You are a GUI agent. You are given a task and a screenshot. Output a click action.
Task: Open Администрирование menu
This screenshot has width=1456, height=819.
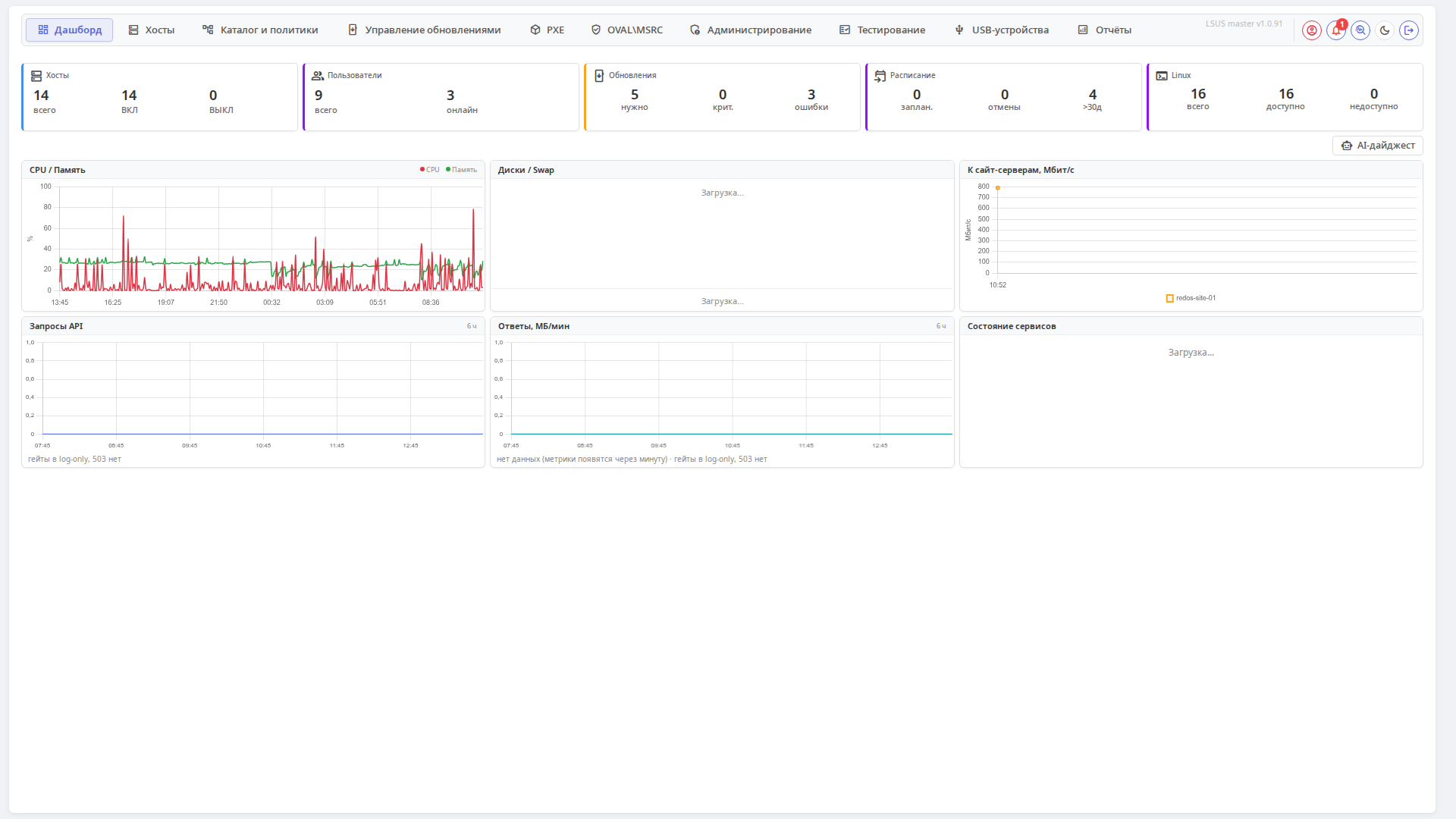(751, 30)
